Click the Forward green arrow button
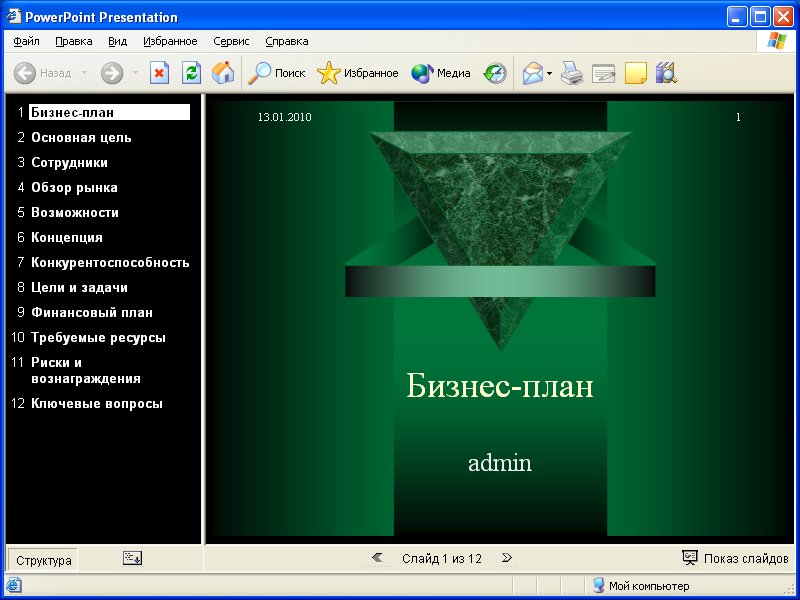Screen dimensions: 800x600 tap(112, 73)
